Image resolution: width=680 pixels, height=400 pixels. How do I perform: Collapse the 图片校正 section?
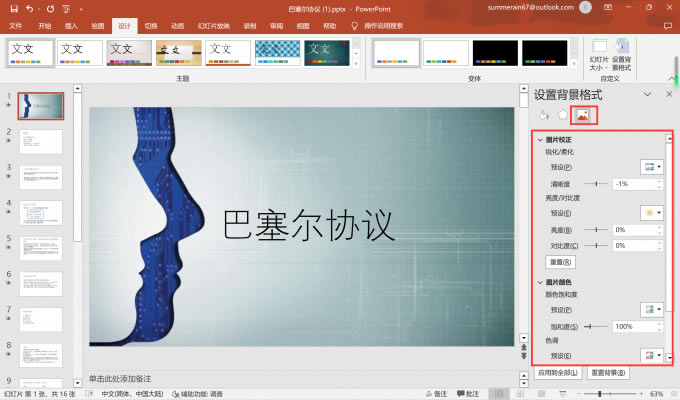pyautogui.click(x=540, y=139)
